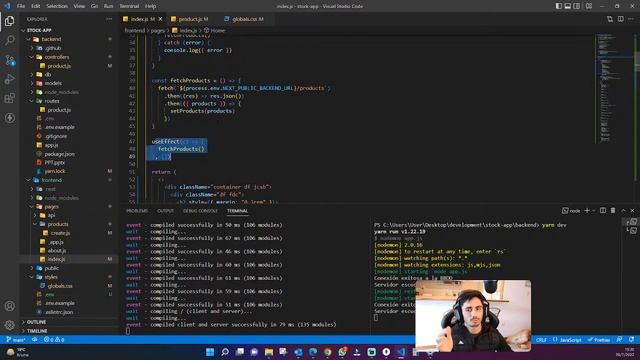Change CRLF line ending setting
This screenshot has height=360, width=640.
[541, 340]
